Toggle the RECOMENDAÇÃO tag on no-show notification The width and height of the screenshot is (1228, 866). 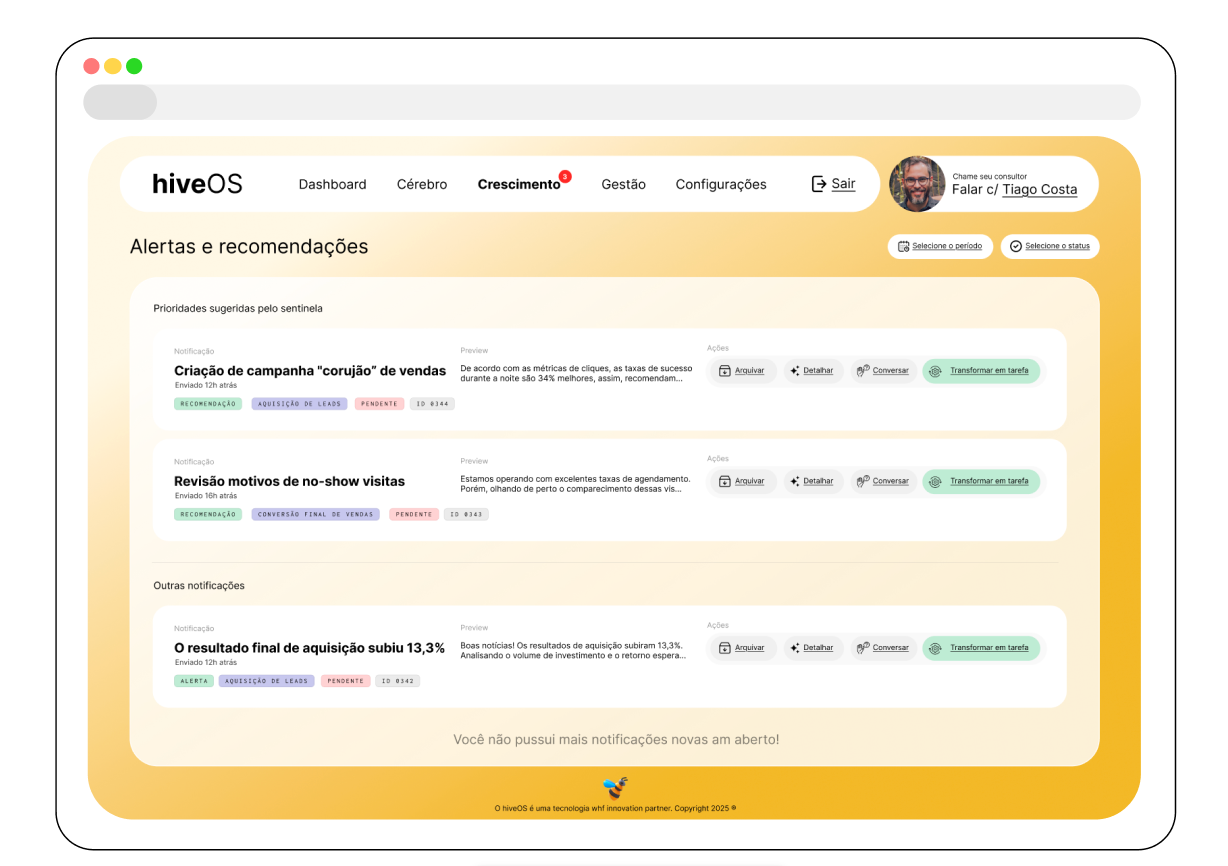tap(207, 513)
